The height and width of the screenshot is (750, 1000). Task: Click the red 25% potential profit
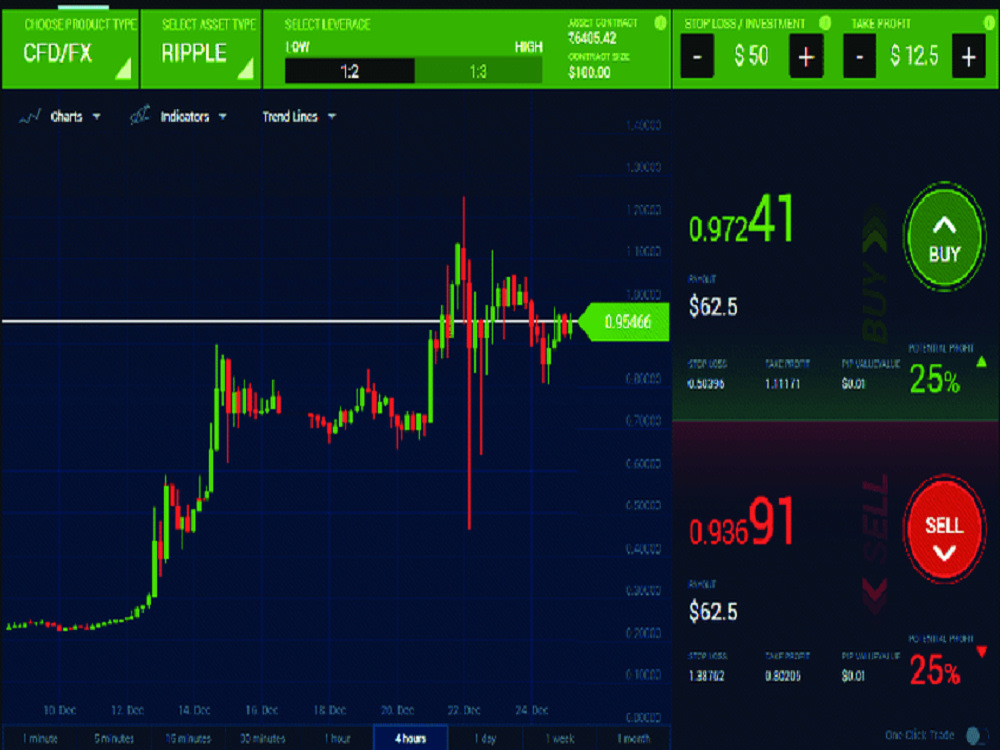coord(934,670)
